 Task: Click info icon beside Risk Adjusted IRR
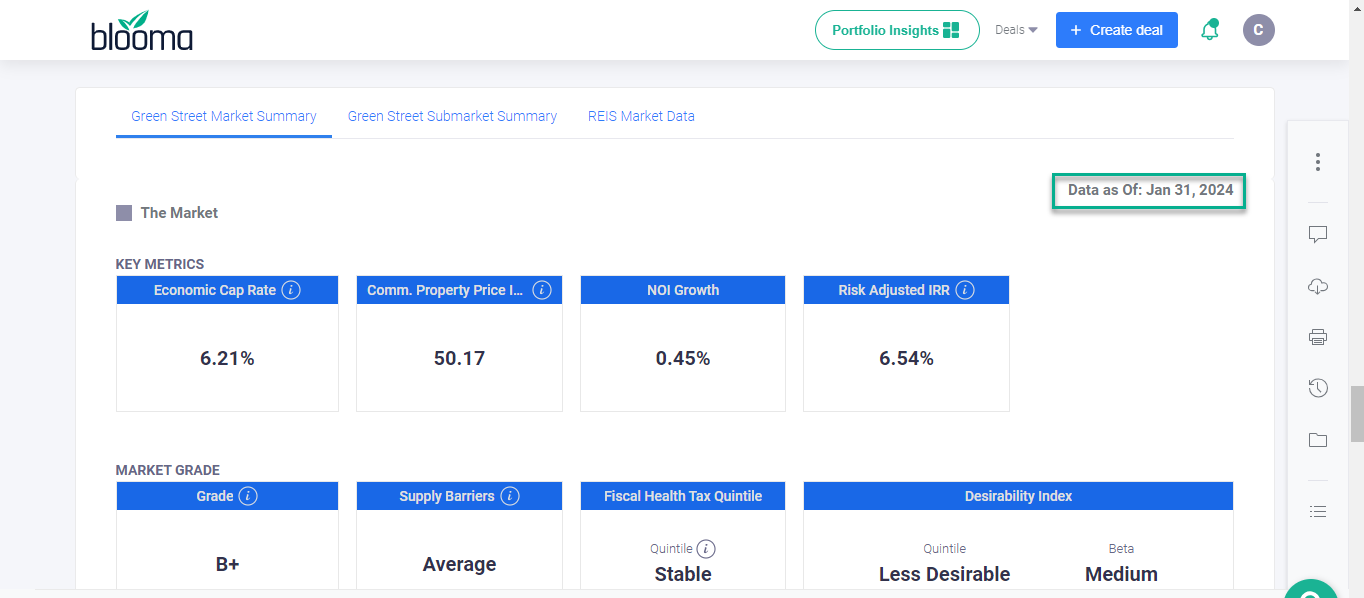click(x=965, y=290)
